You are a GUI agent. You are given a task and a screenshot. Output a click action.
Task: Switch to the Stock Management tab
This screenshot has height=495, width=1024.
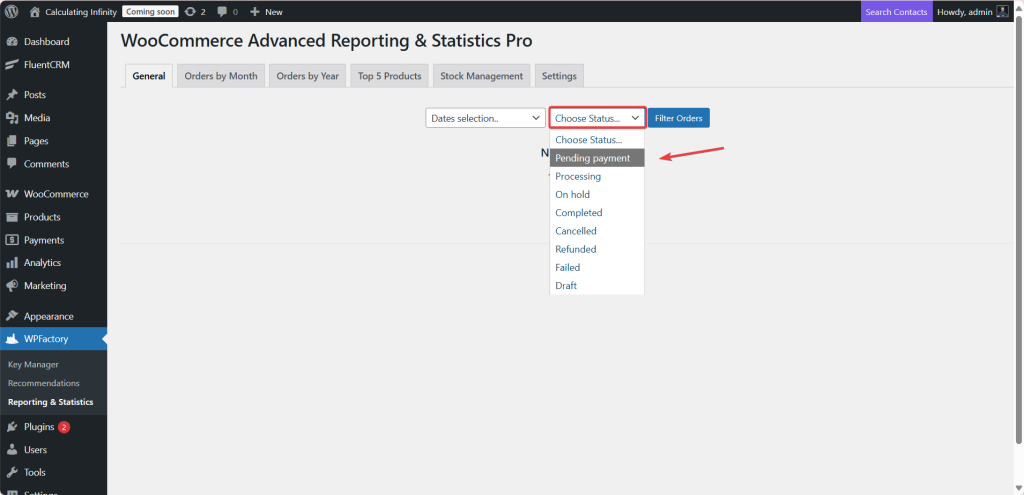(481, 76)
